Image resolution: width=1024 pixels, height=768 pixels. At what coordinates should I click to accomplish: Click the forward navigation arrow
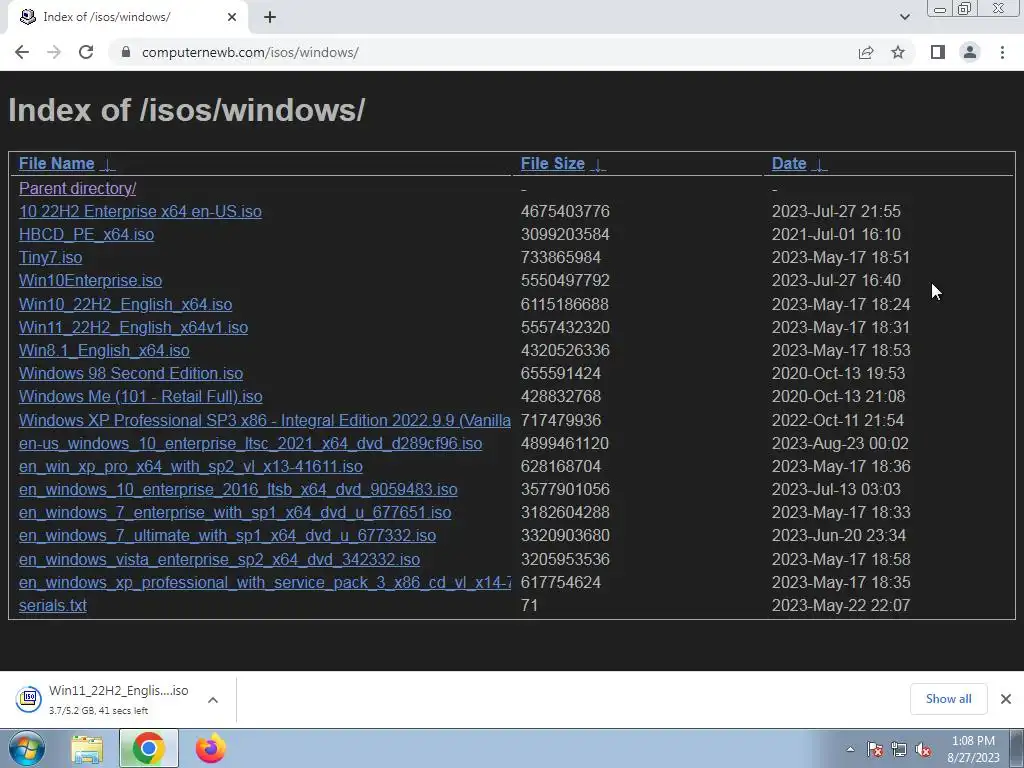(54, 52)
